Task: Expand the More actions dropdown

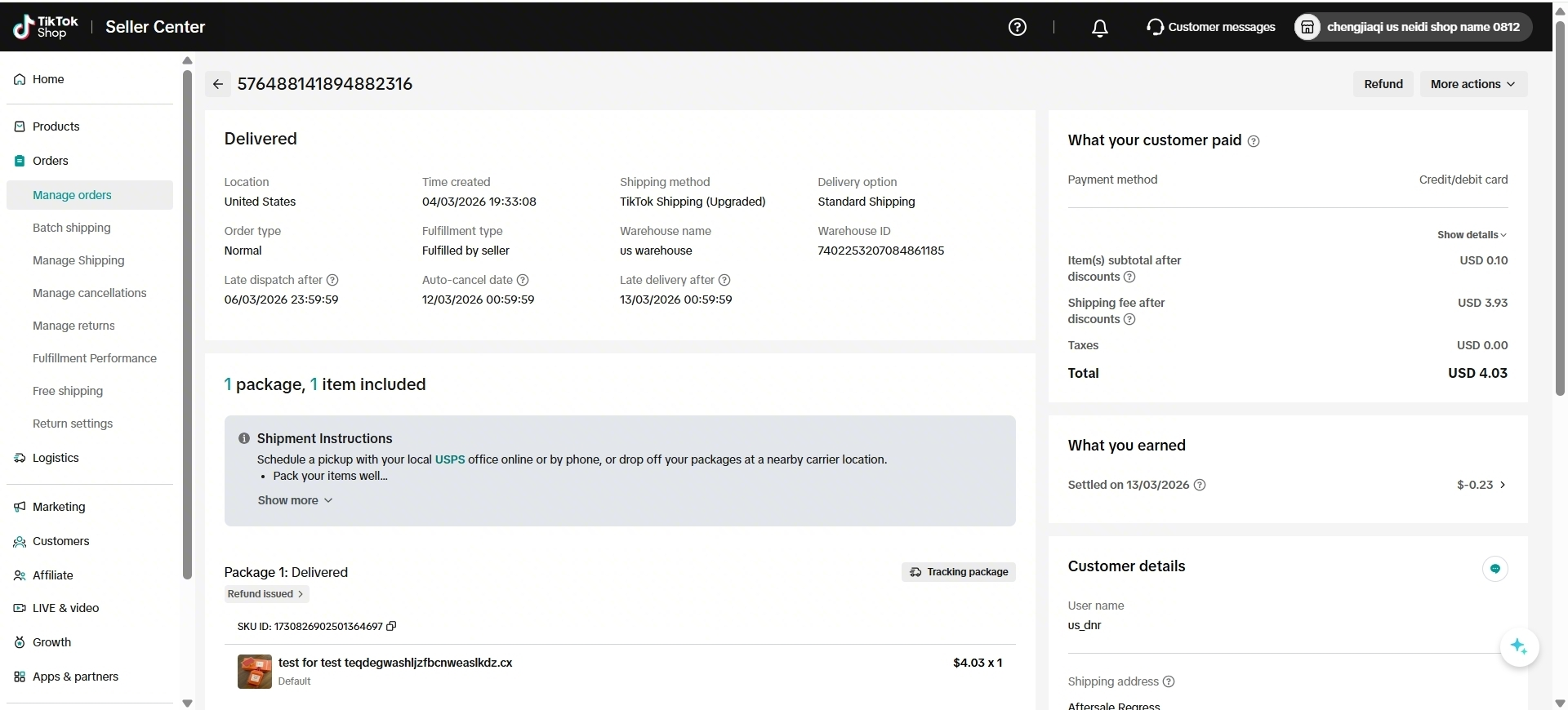Action: [1472, 84]
